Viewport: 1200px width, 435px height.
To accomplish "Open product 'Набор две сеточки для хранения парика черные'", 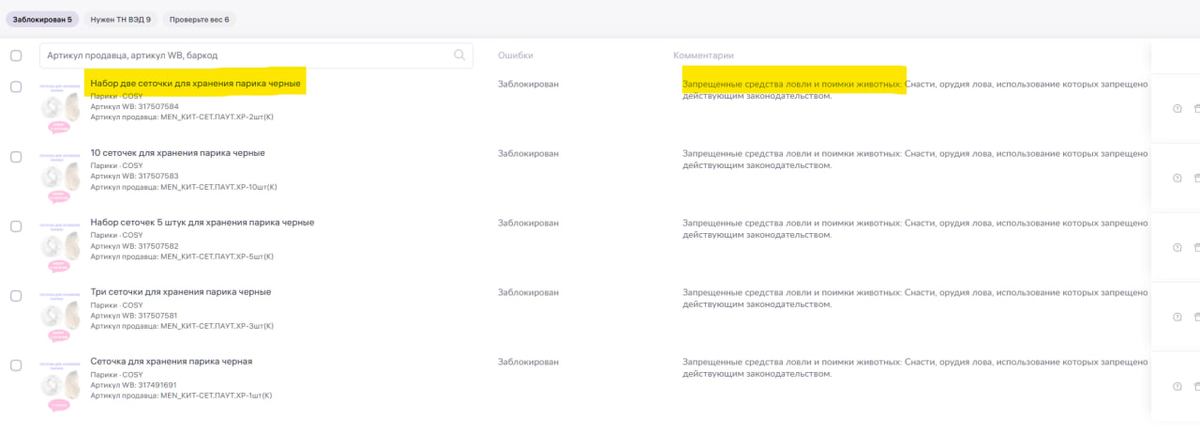I will (195, 83).
